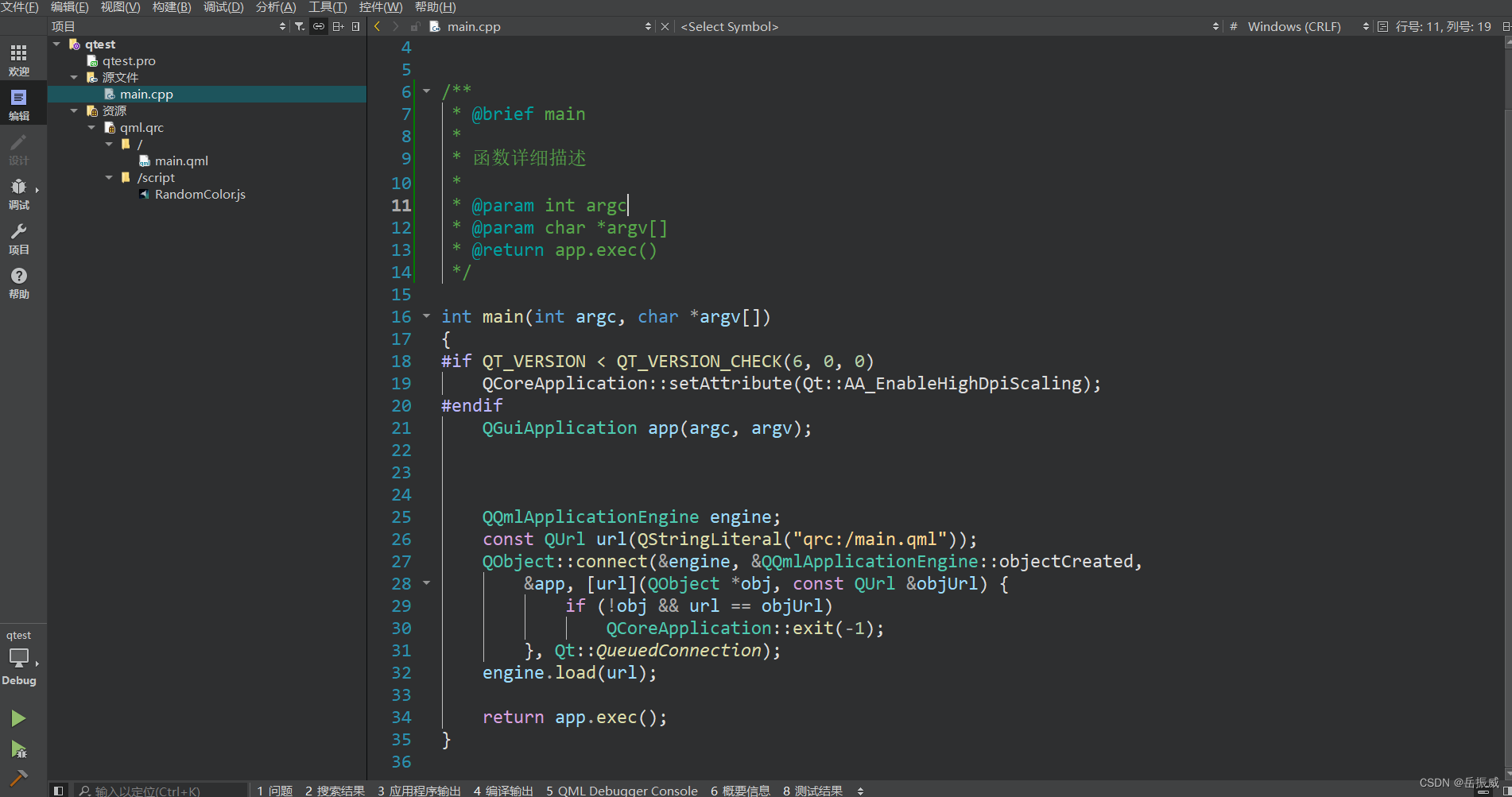1512x797 pixels.
Task: Open the 编辑(E) menu
Action: tap(70, 7)
